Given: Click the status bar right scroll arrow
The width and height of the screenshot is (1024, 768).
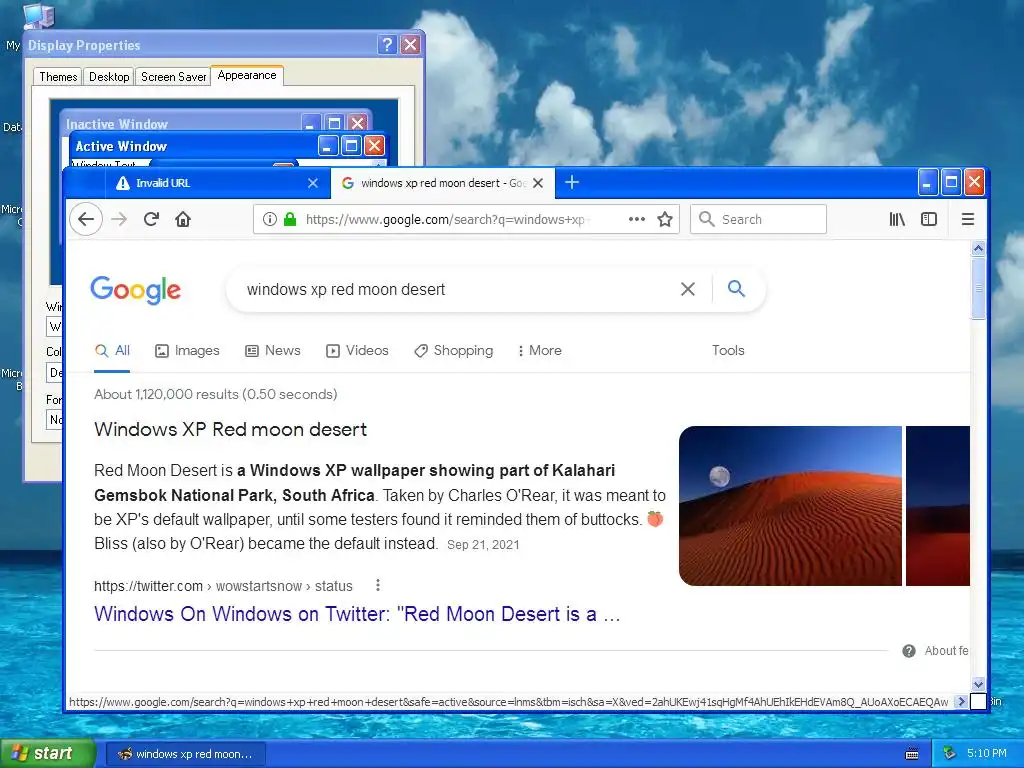Looking at the screenshot, I should click(x=961, y=701).
